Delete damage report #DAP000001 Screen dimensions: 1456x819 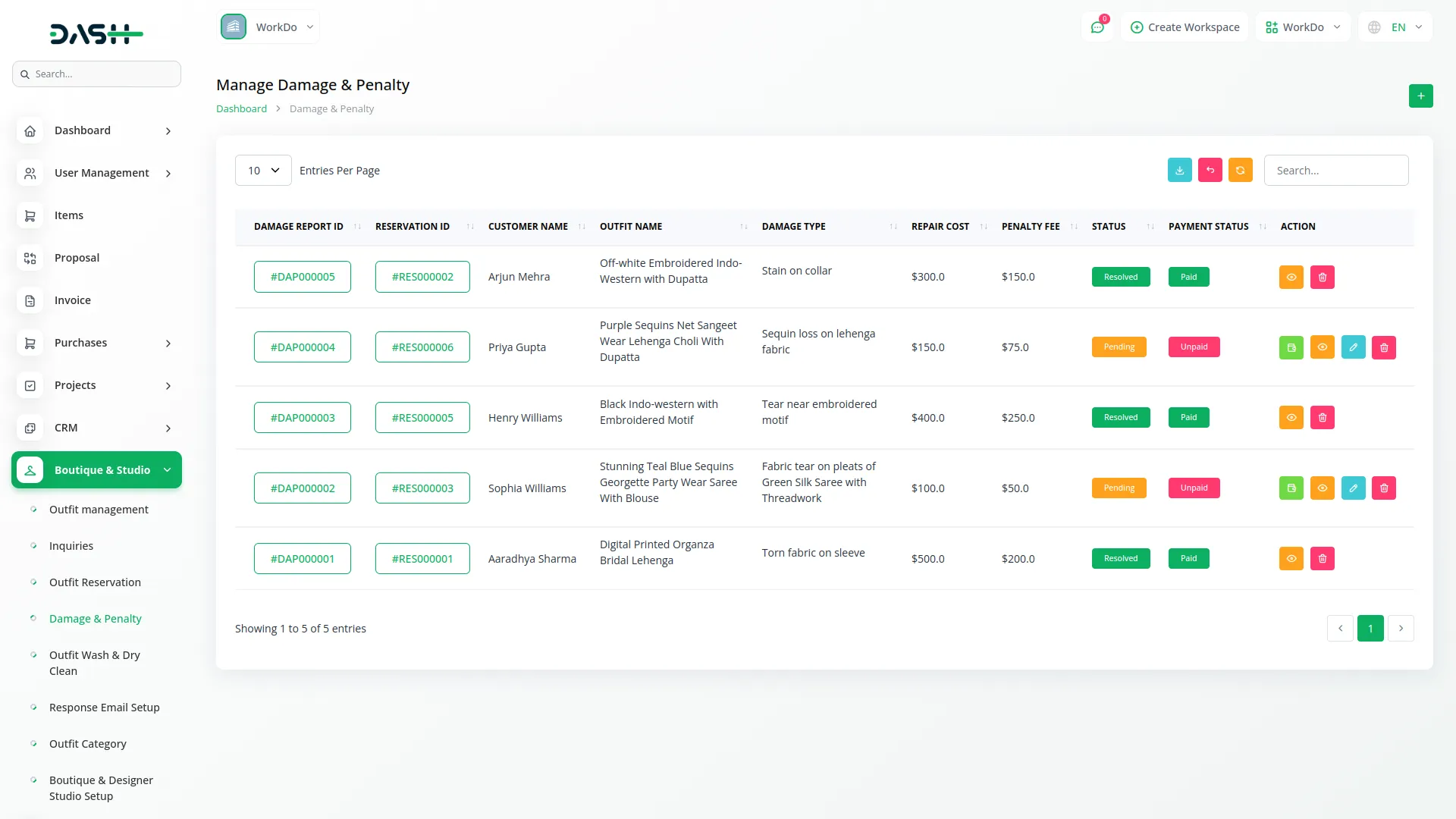pyautogui.click(x=1323, y=559)
